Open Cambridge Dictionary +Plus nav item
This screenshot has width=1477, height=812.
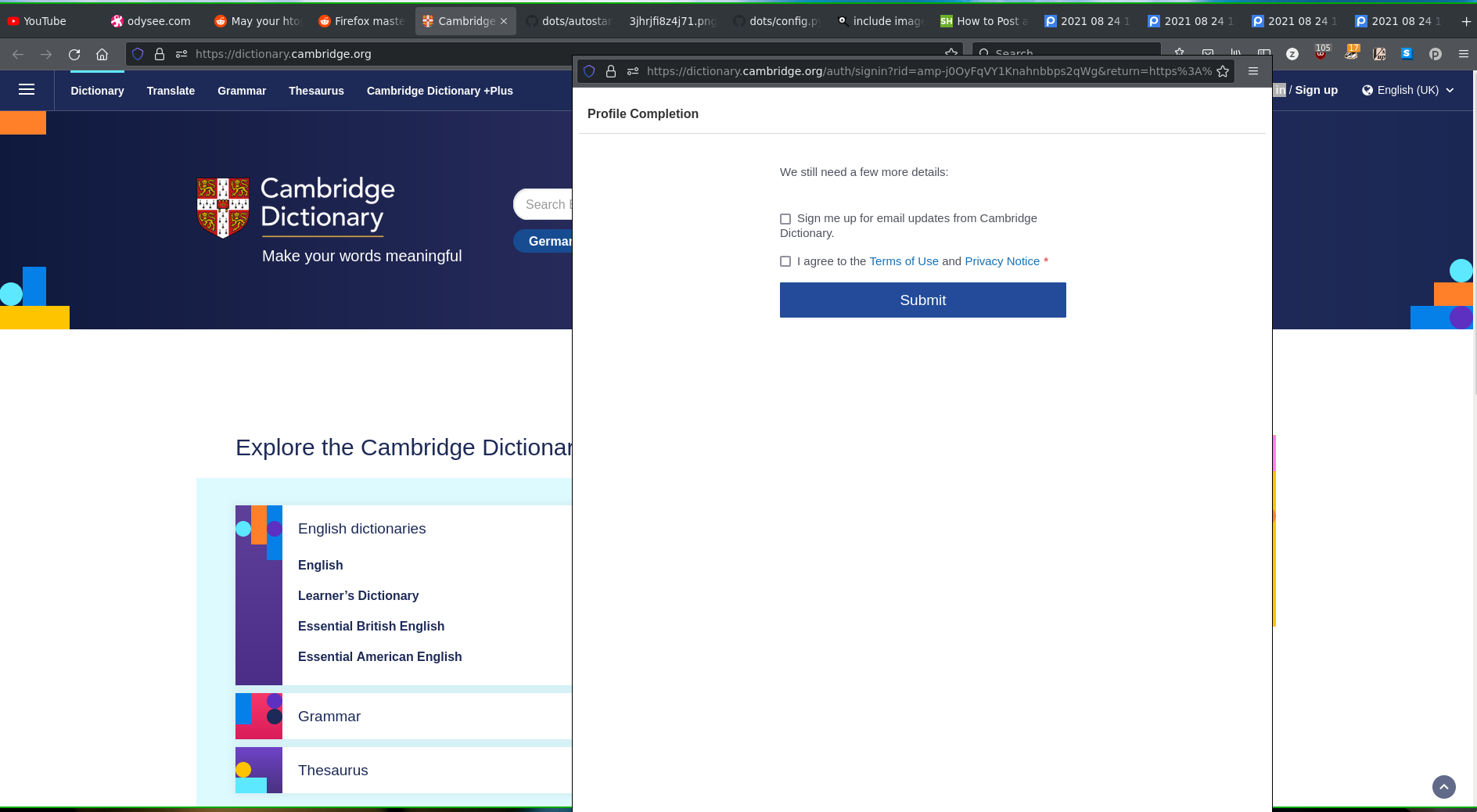(440, 91)
